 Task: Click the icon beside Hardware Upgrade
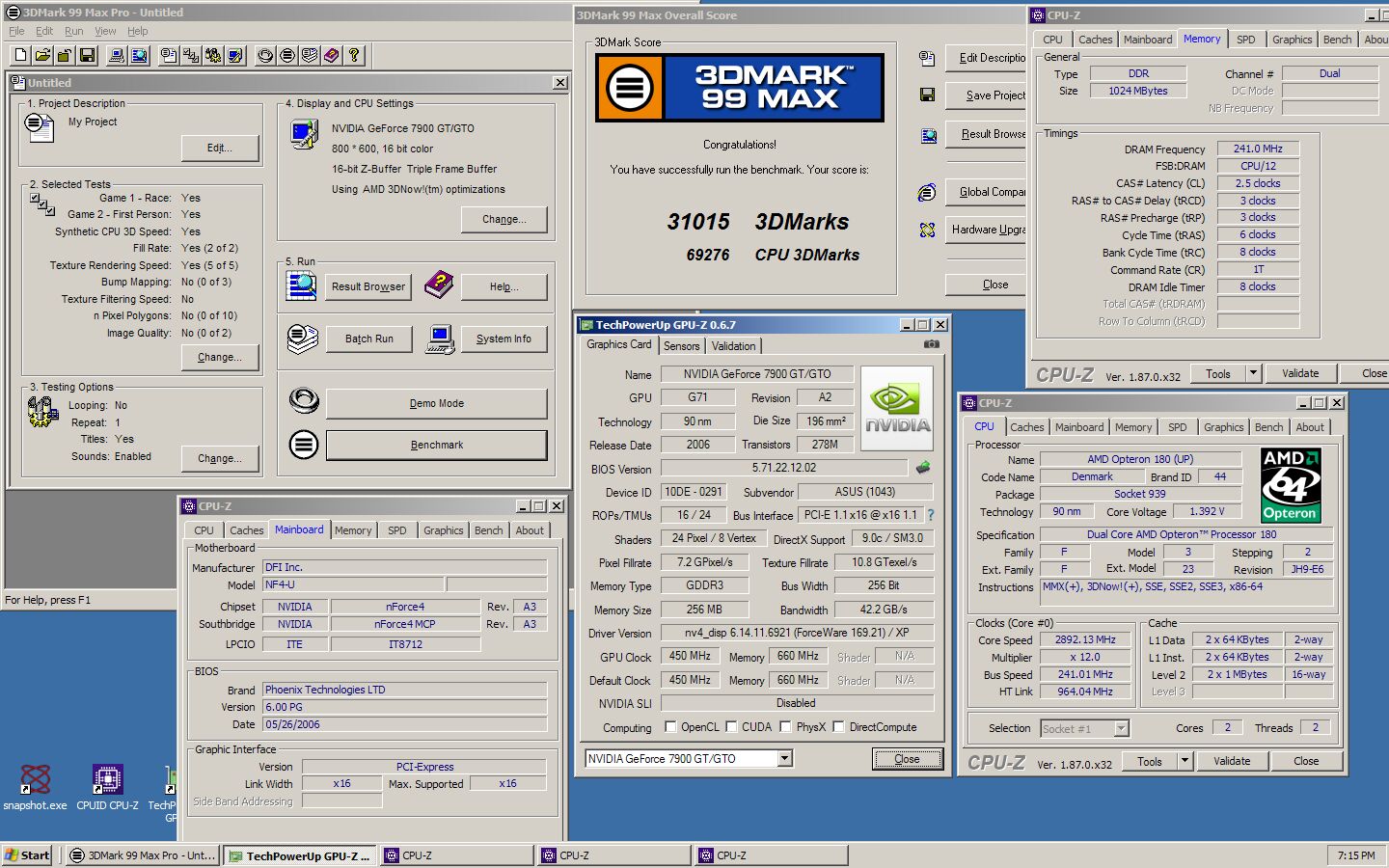point(927,230)
